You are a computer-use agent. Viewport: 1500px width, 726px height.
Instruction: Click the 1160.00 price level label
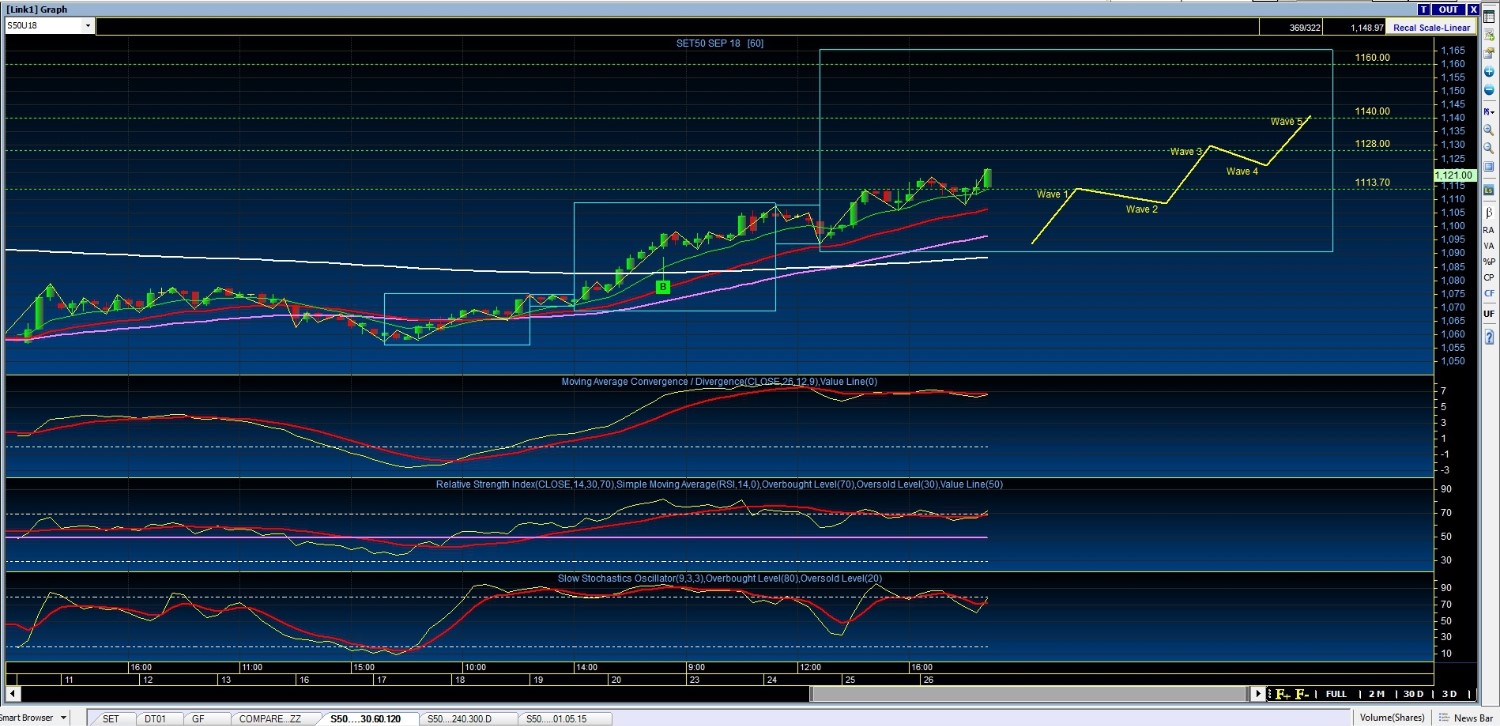(x=1372, y=58)
